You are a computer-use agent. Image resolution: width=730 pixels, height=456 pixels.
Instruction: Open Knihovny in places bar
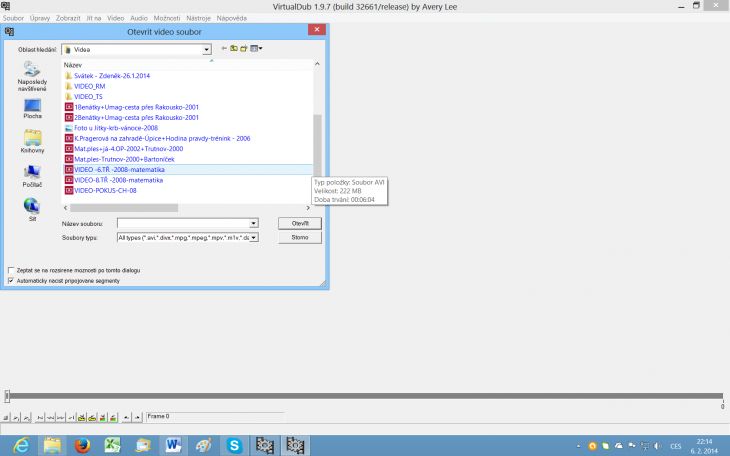(32, 142)
